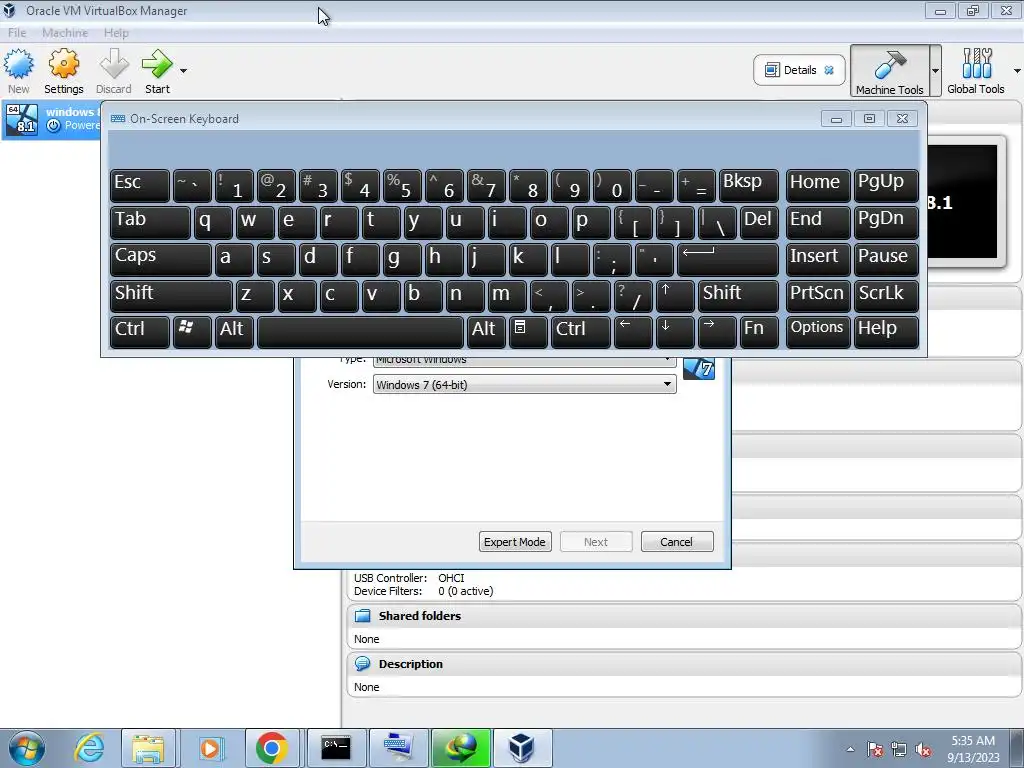Click the Windows 7 OS type icon

699,368
